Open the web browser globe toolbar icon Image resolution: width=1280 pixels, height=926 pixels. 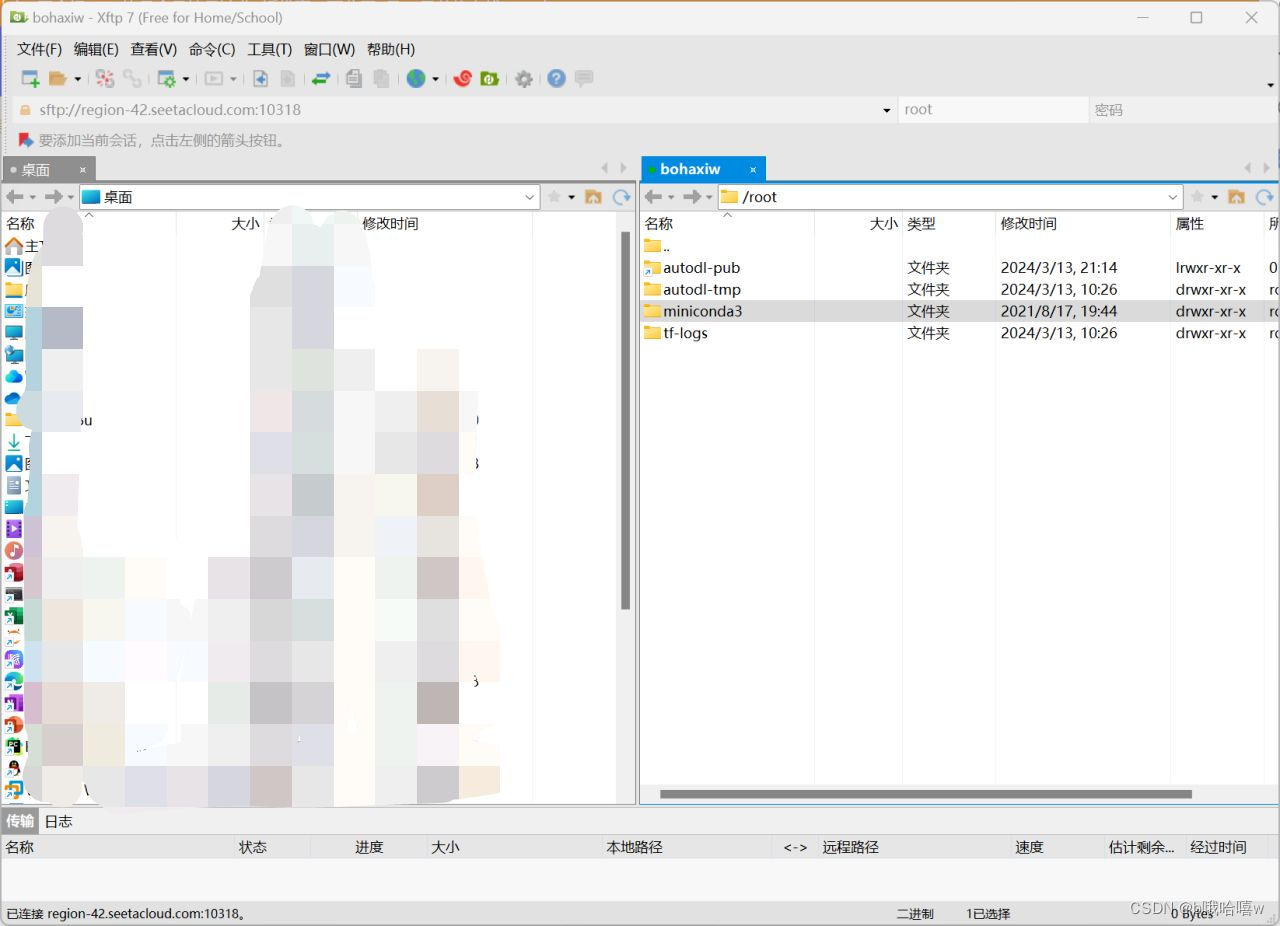pyautogui.click(x=415, y=78)
